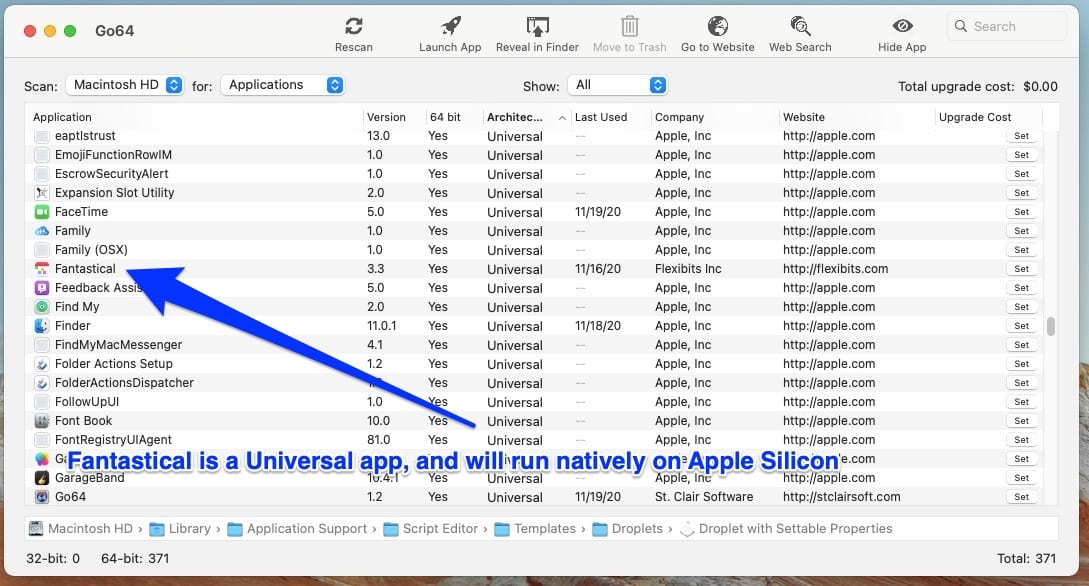Toggle Architecture column sort order
This screenshot has width=1089, height=586.
(526, 117)
